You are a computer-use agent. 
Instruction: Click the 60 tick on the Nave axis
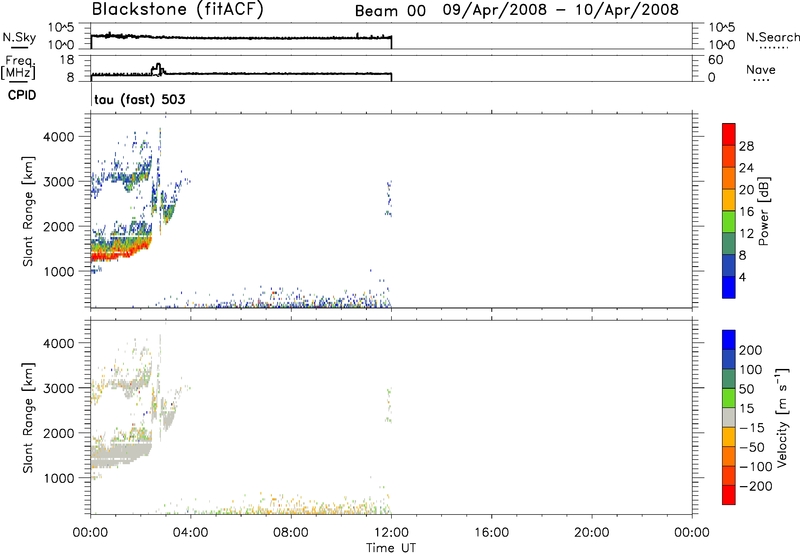tap(716, 60)
